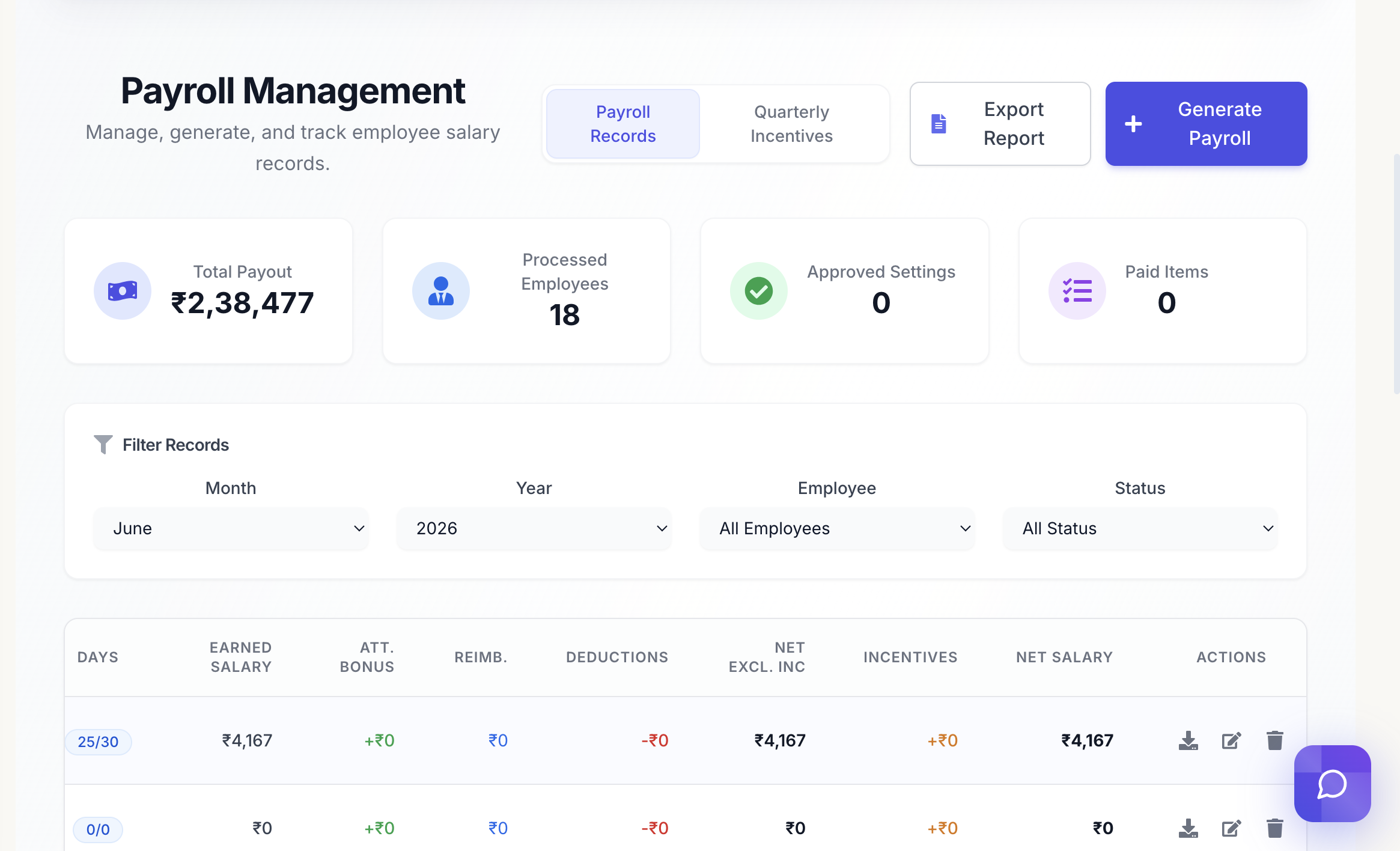Image resolution: width=1400 pixels, height=851 pixels.
Task: Delete the 0/0 days payroll record
Action: click(x=1274, y=828)
